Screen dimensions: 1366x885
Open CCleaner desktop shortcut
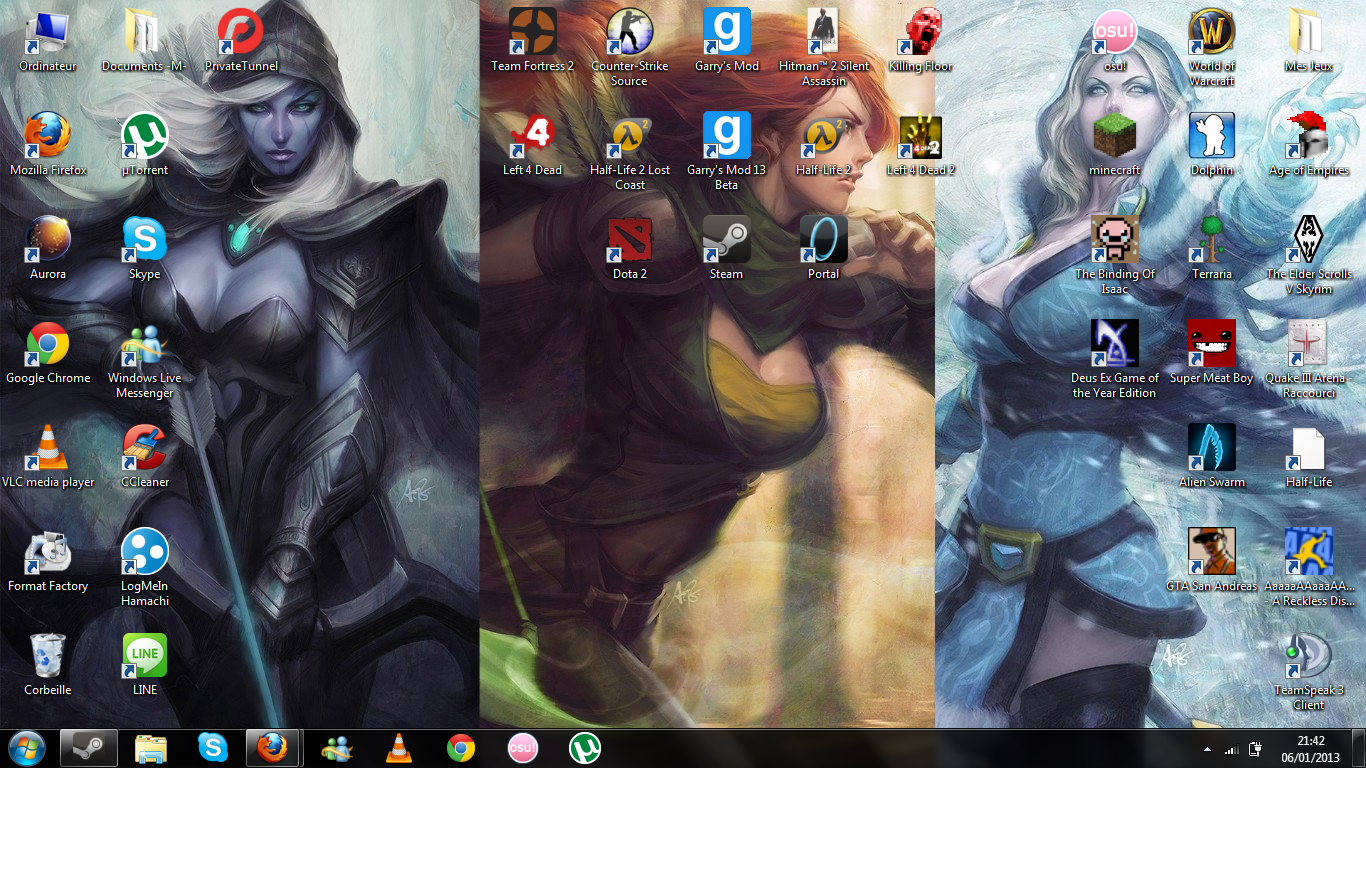pos(144,458)
